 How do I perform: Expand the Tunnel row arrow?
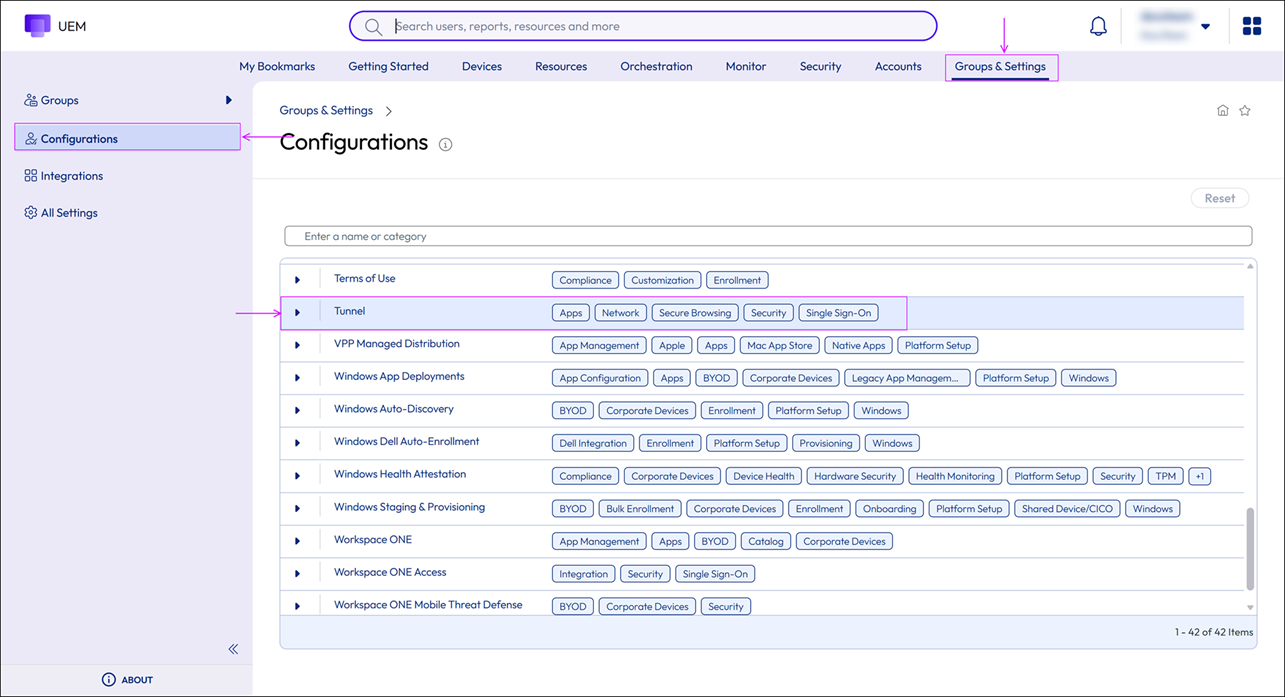pyautogui.click(x=297, y=313)
